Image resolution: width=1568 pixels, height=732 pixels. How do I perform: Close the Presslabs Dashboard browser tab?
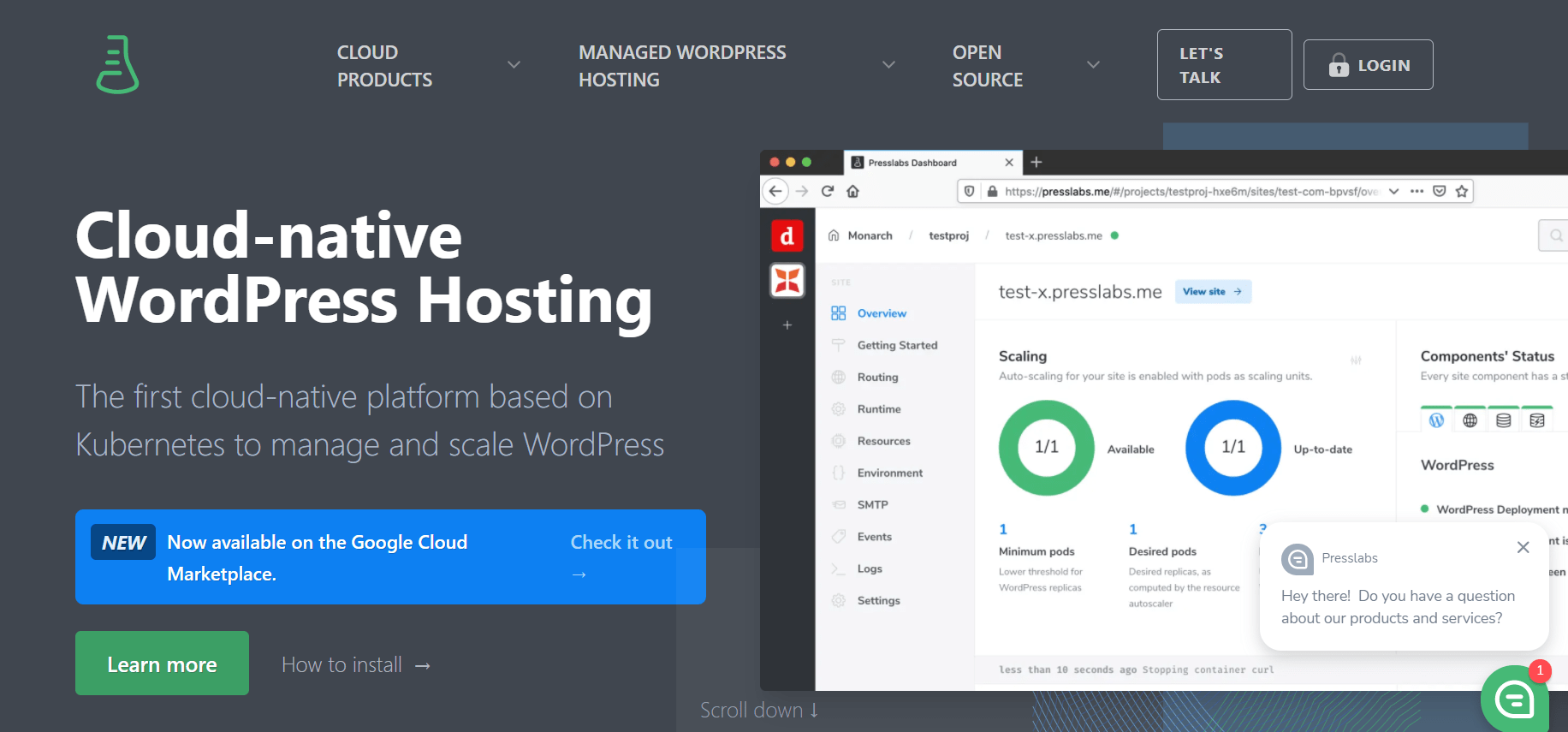1009,163
